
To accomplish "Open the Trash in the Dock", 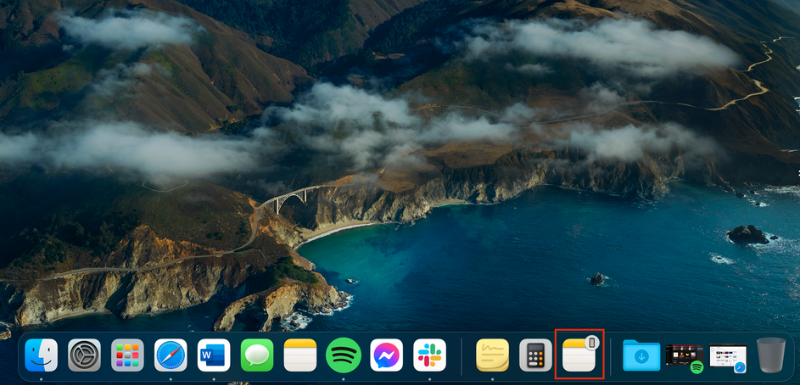I will (771, 355).
